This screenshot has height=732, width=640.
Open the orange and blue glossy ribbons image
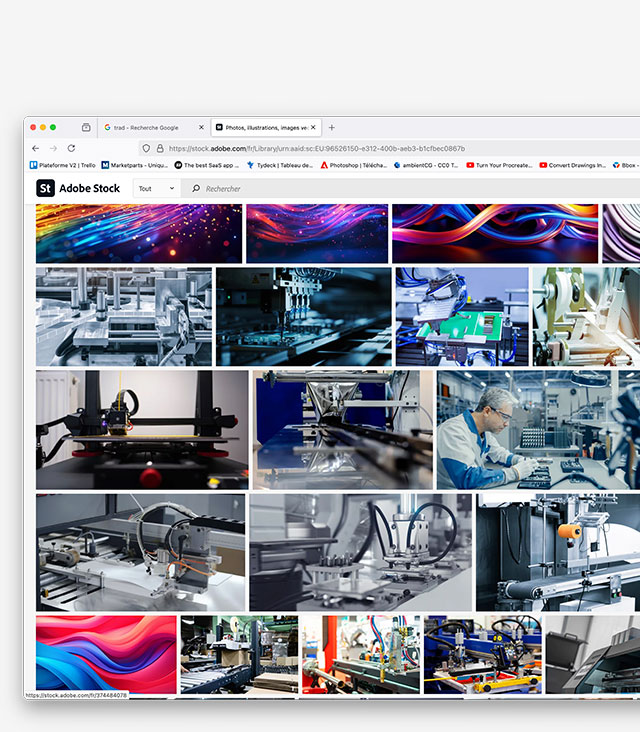pyautogui.click(x=495, y=233)
